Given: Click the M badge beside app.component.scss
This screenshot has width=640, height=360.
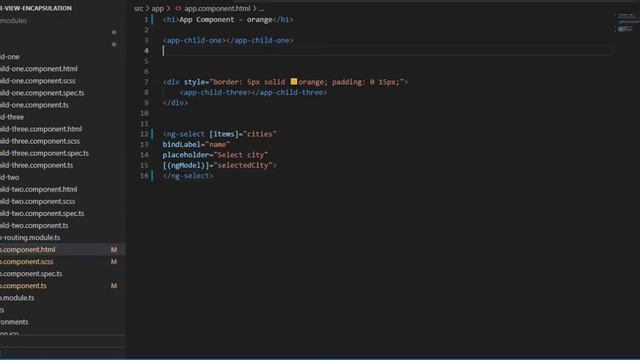Looking at the screenshot, I should (x=114, y=262).
